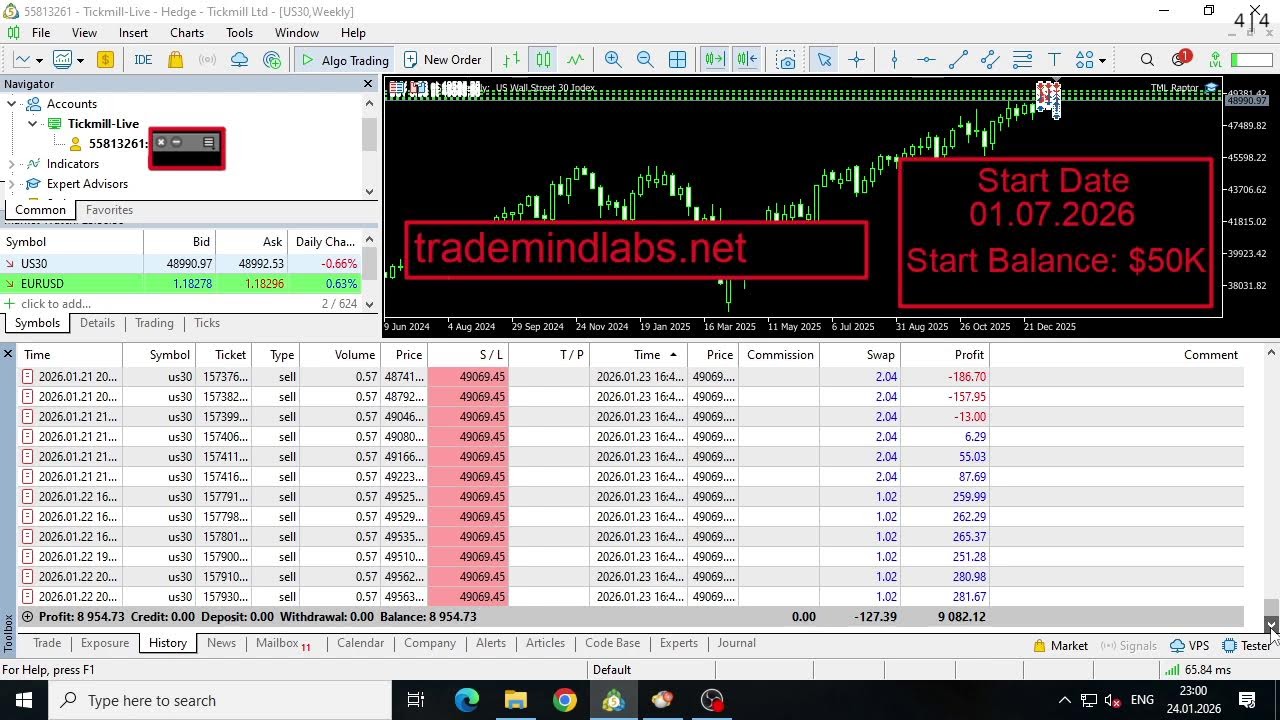
Task: Click the New Order button
Action: (441, 60)
